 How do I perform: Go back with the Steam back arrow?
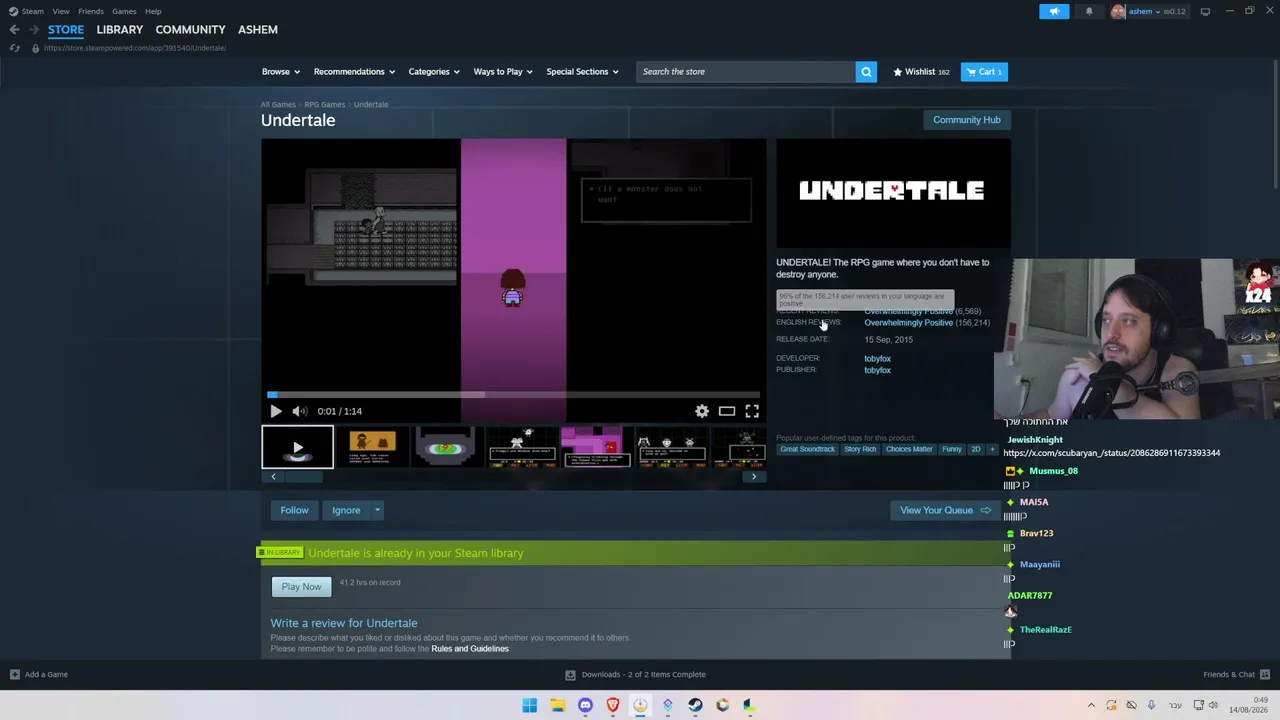(14, 29)
